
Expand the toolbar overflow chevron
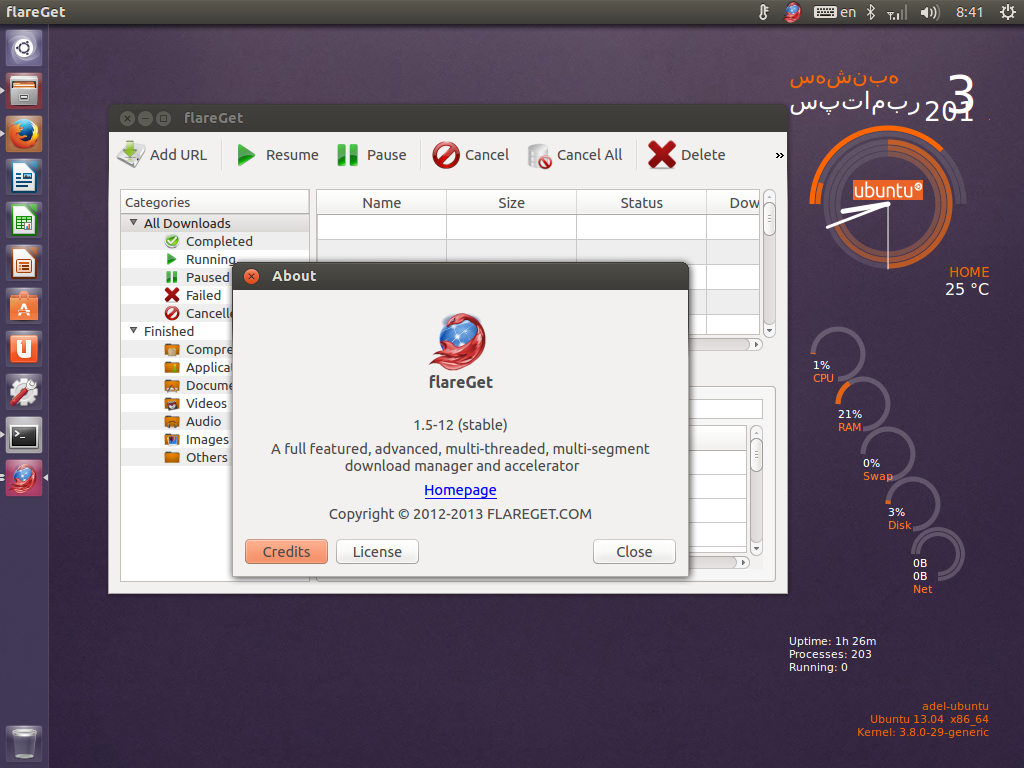779,155
